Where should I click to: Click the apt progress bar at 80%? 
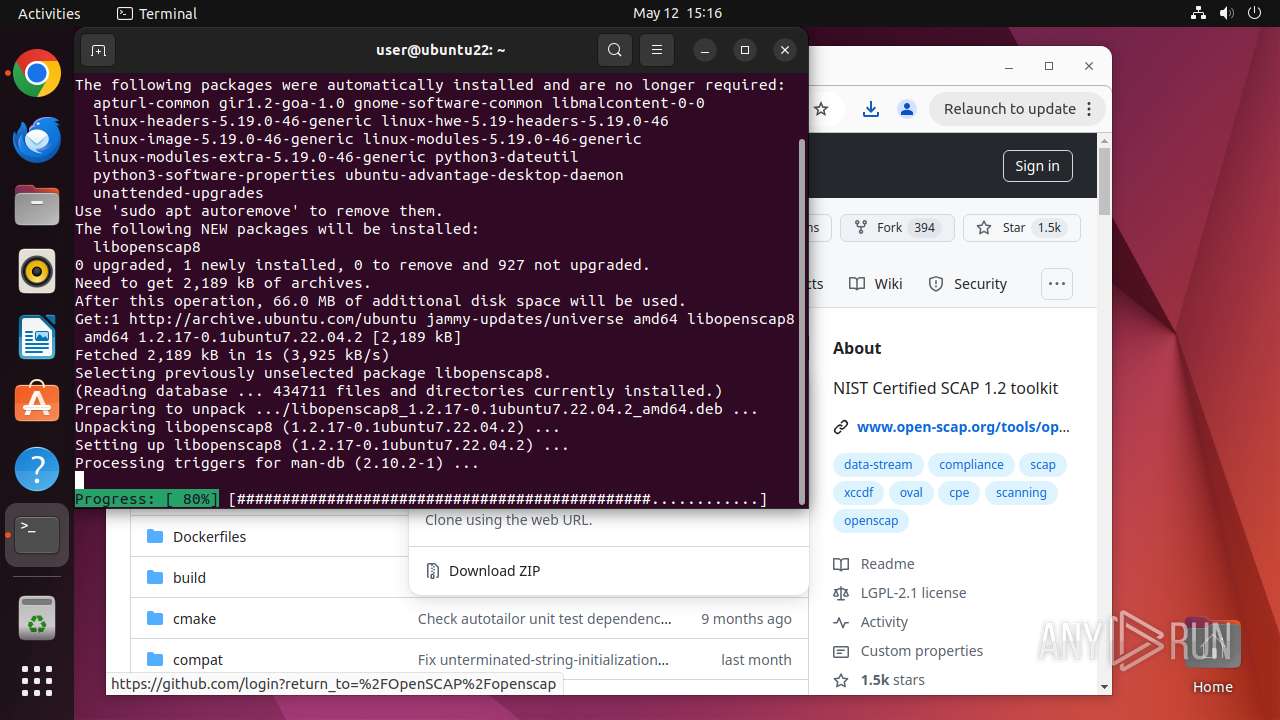pyautogui.click(x=421, y=499)
